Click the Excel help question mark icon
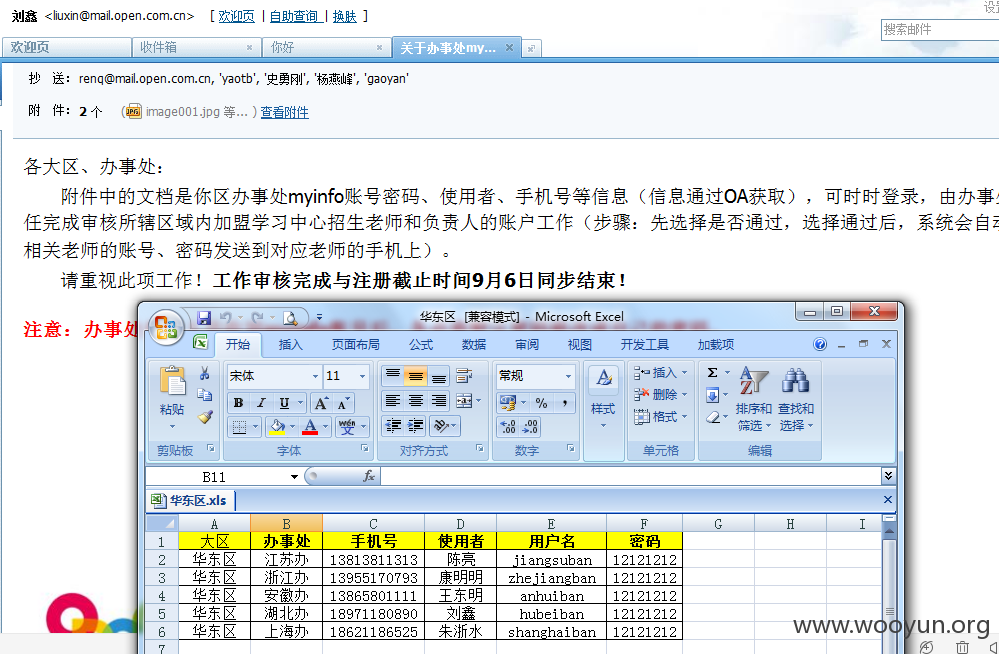 point(820,345)
